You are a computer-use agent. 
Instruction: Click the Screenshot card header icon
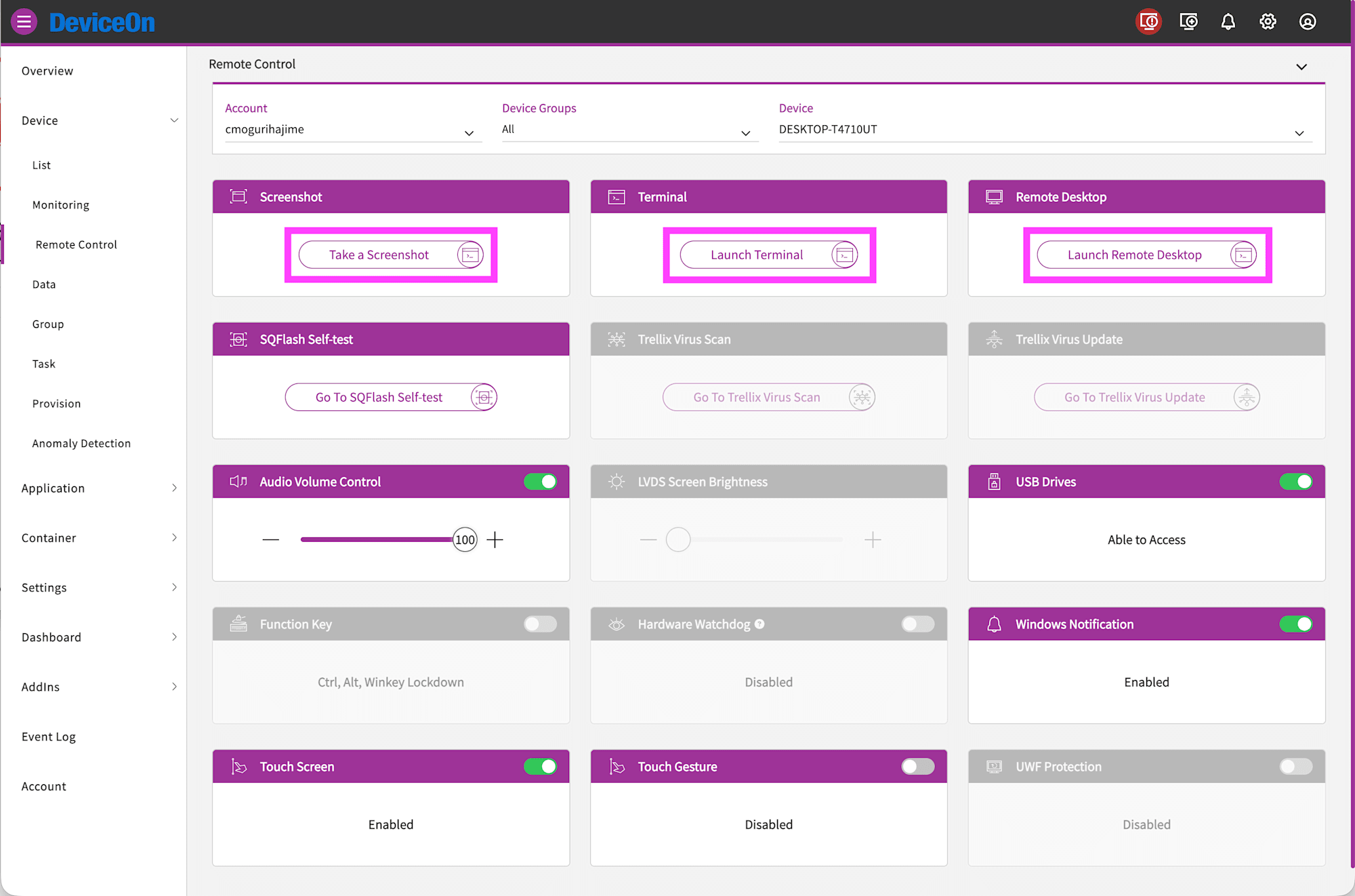(238, 197)
